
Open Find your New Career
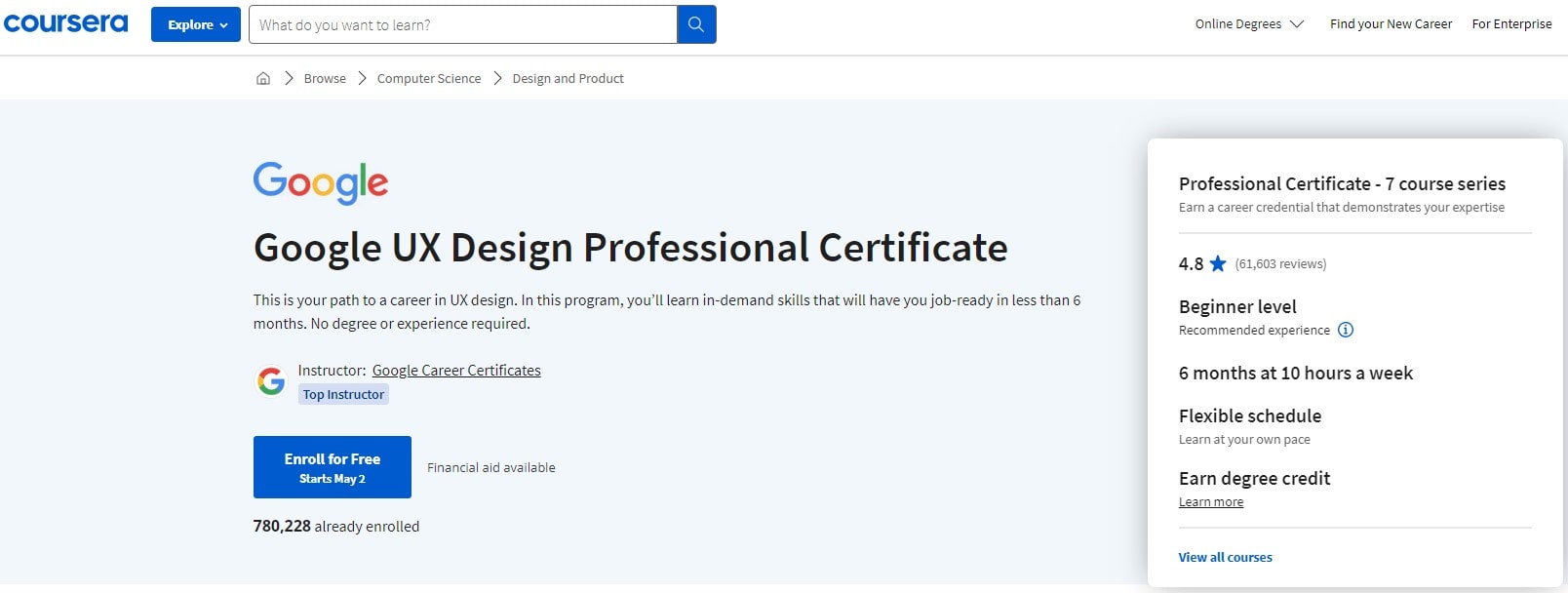(x=1391, y=23)
